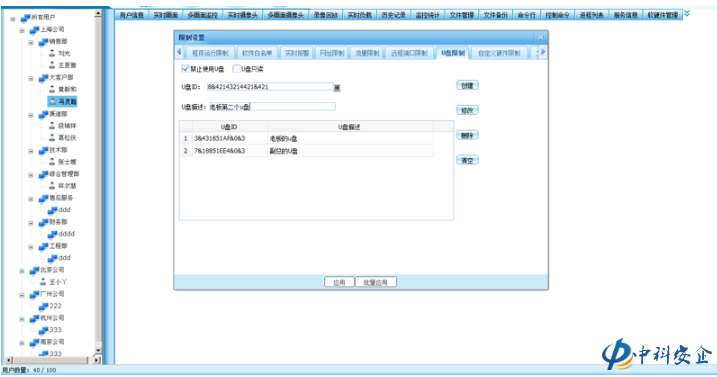
Task: Click the computer icon beside node 222
Action: [43, 306]
